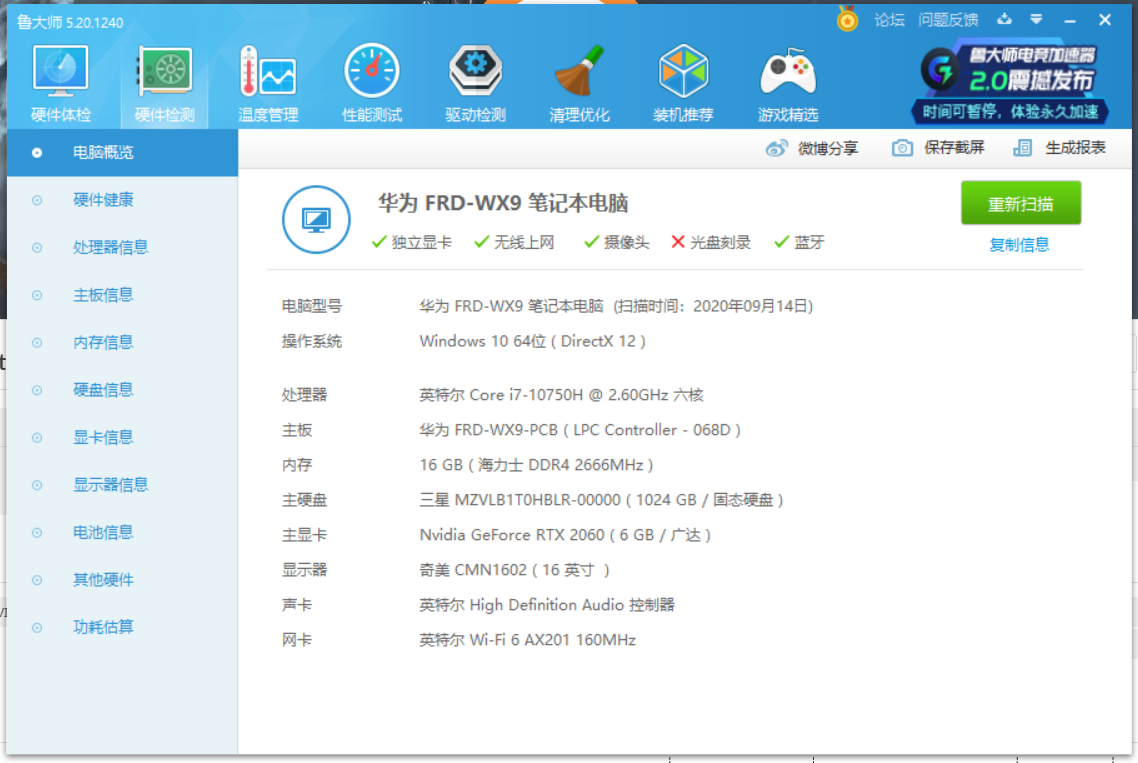The image size is (1138, 763).
Task: Click the Wi-Fi 6 AX201 160MHz value
Action: click(527, 640)
